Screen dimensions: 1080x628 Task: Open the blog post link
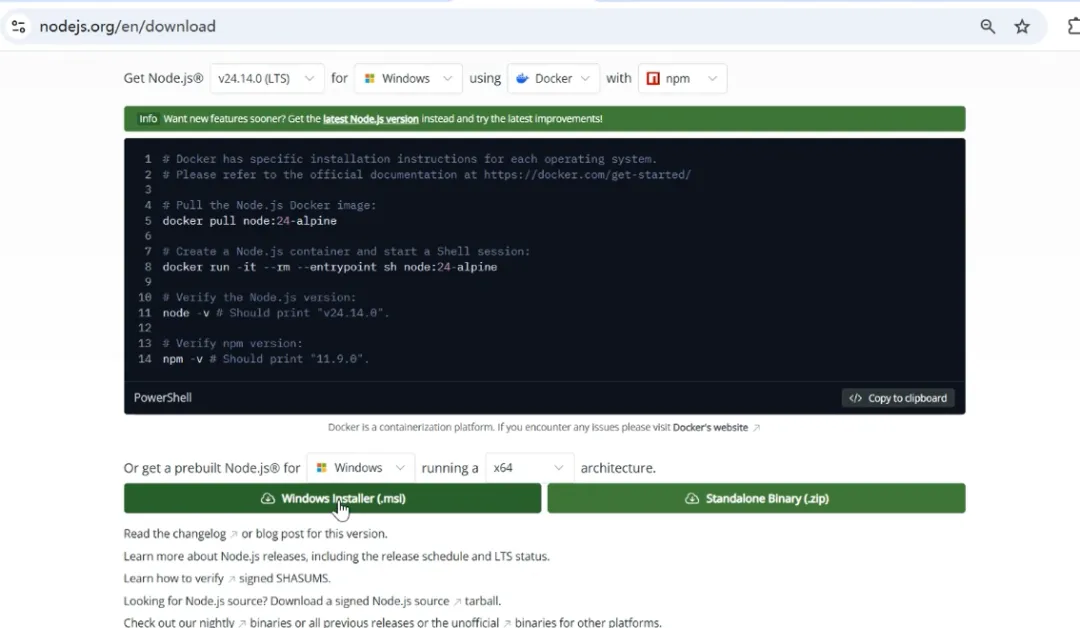281,534
